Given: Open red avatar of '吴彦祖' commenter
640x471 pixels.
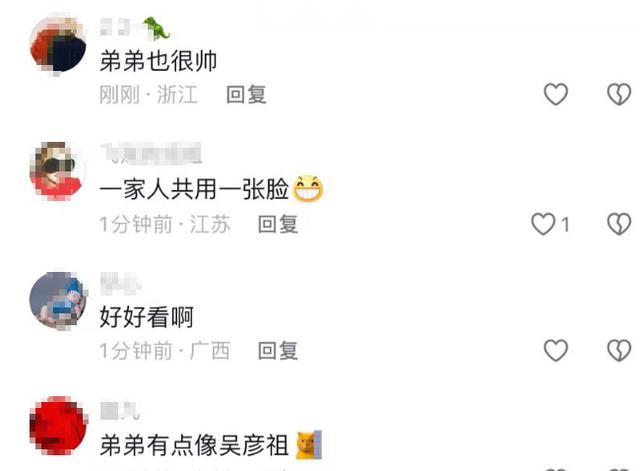Looking at the screenshot, I should (58, 425).
